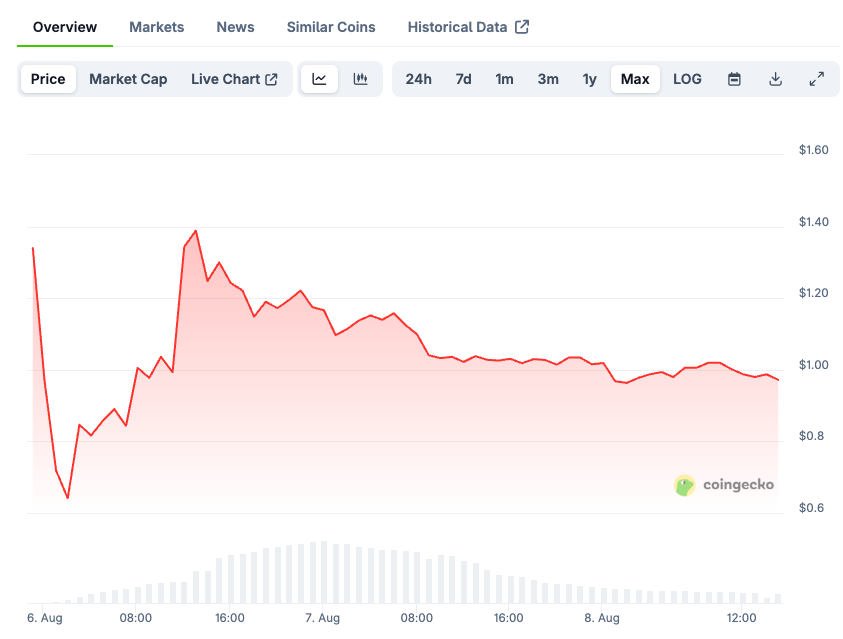Expand the chart to fullscreen
This screenshot has width=843, height=639.
coord(817,78)
